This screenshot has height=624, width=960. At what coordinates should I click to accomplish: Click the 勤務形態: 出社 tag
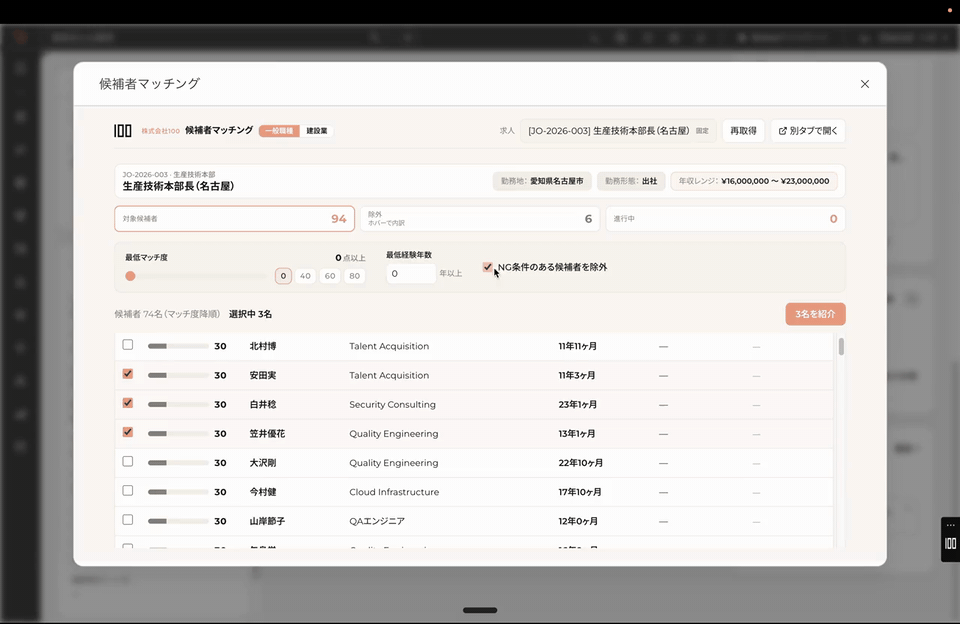click(631, 181)
